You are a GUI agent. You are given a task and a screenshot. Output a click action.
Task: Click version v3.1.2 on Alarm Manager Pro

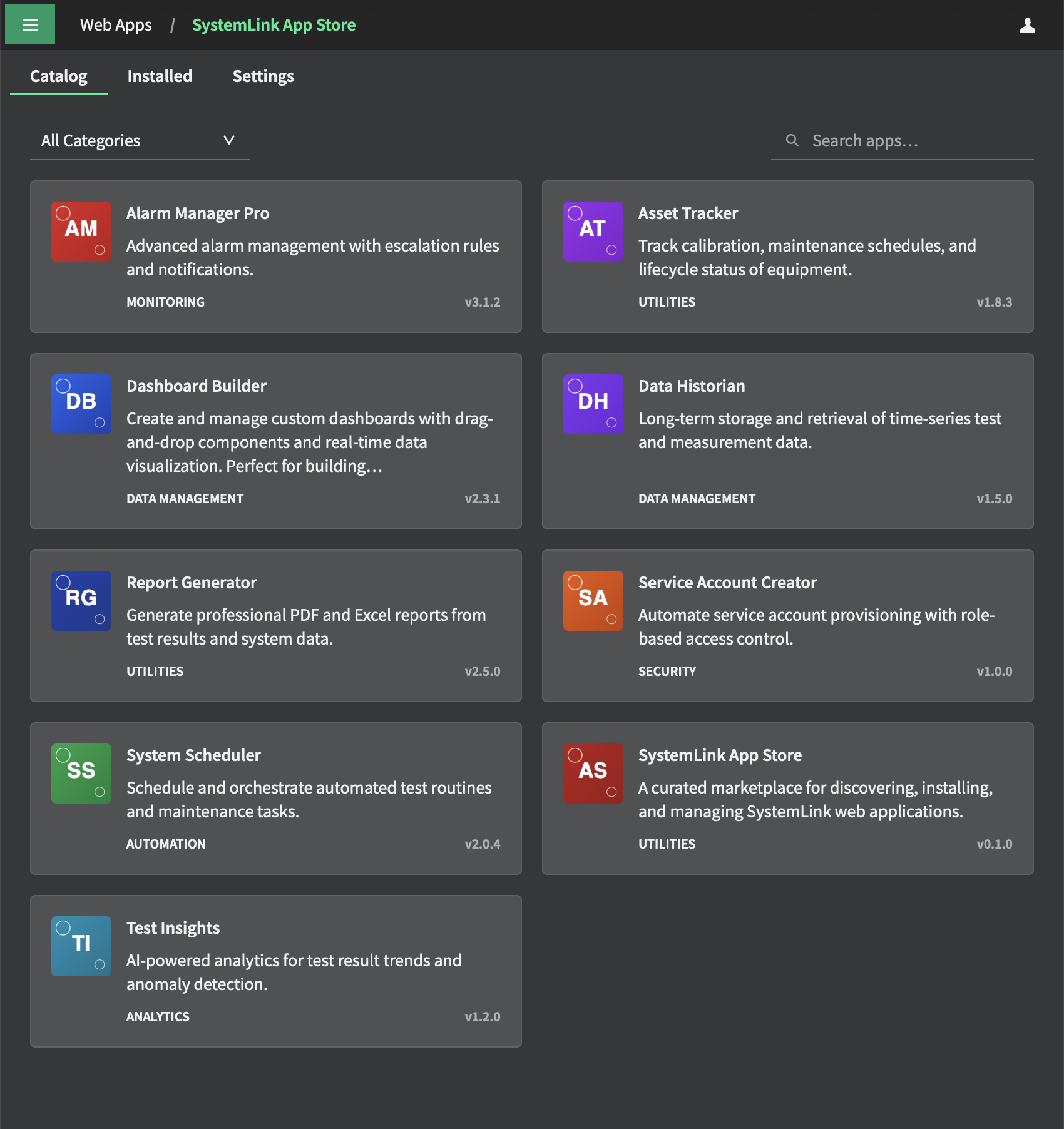(483, 302)
